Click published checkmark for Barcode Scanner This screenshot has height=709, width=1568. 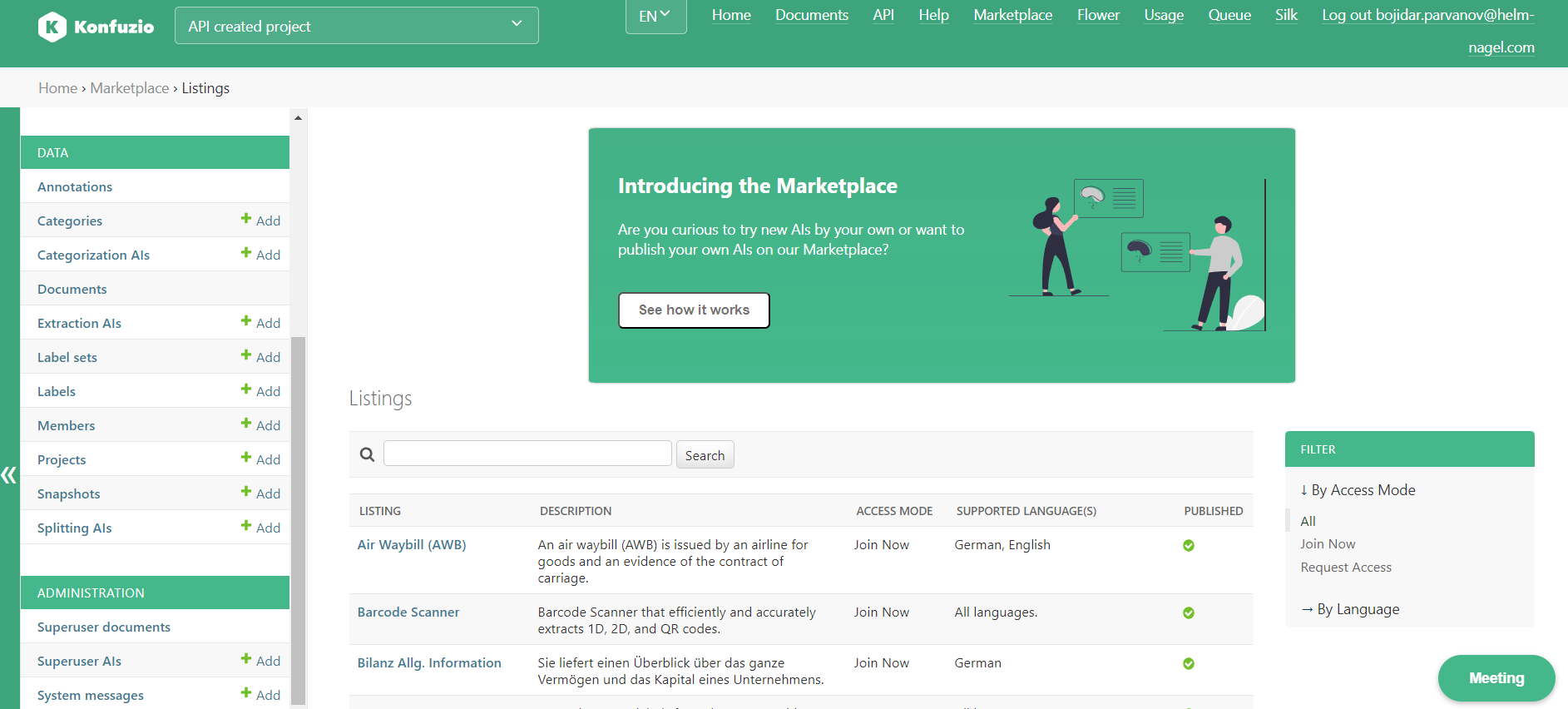(x=1189, y=613)
